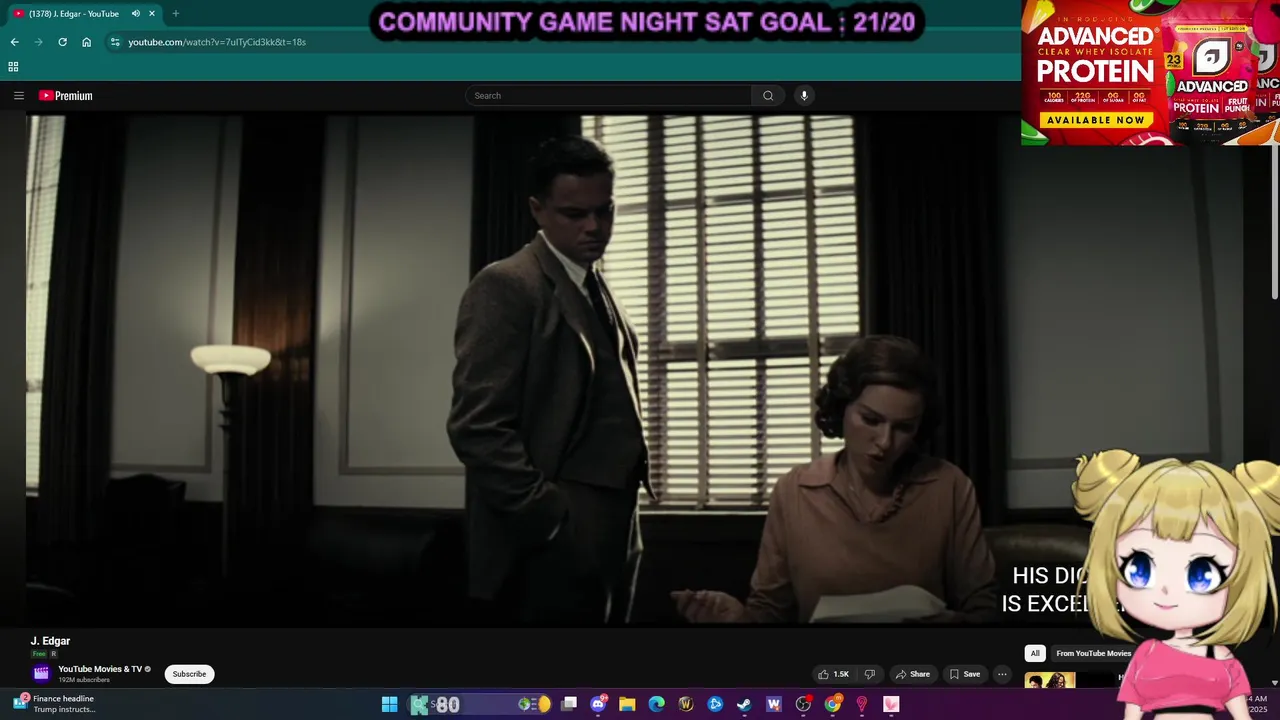
Task: Save the video to a playlist
Action: [x=964, y=674]
